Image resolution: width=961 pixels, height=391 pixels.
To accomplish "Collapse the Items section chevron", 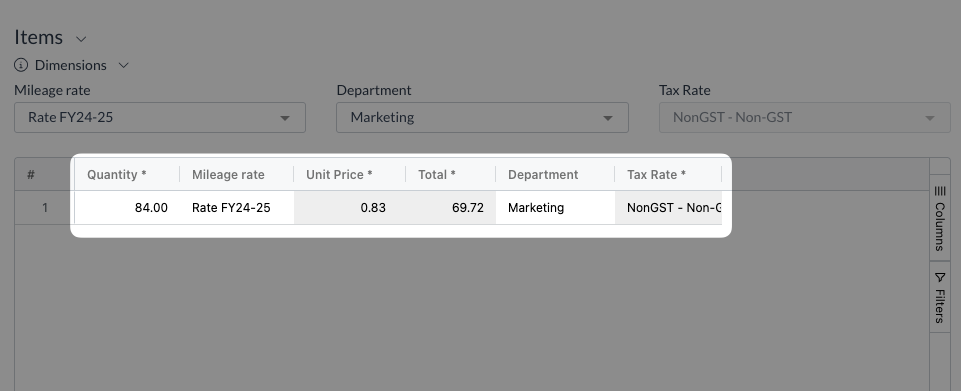I will point(81,39).
